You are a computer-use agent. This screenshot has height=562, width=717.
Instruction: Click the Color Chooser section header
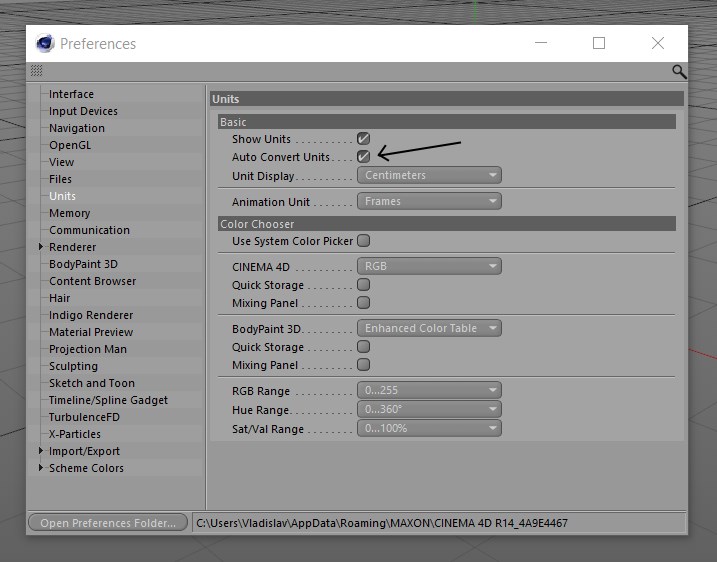coord(447,224)
